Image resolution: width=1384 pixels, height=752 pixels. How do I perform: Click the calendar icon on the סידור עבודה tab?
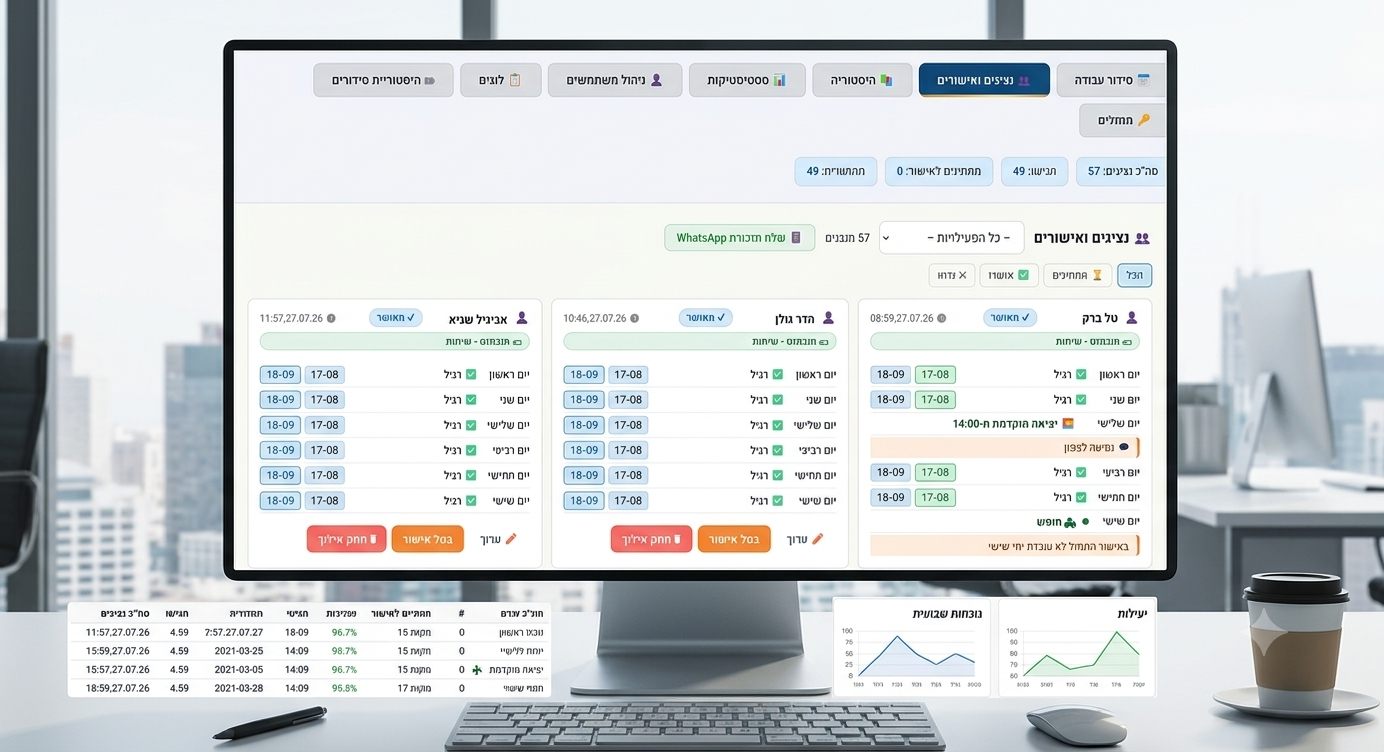(1144, 80)
